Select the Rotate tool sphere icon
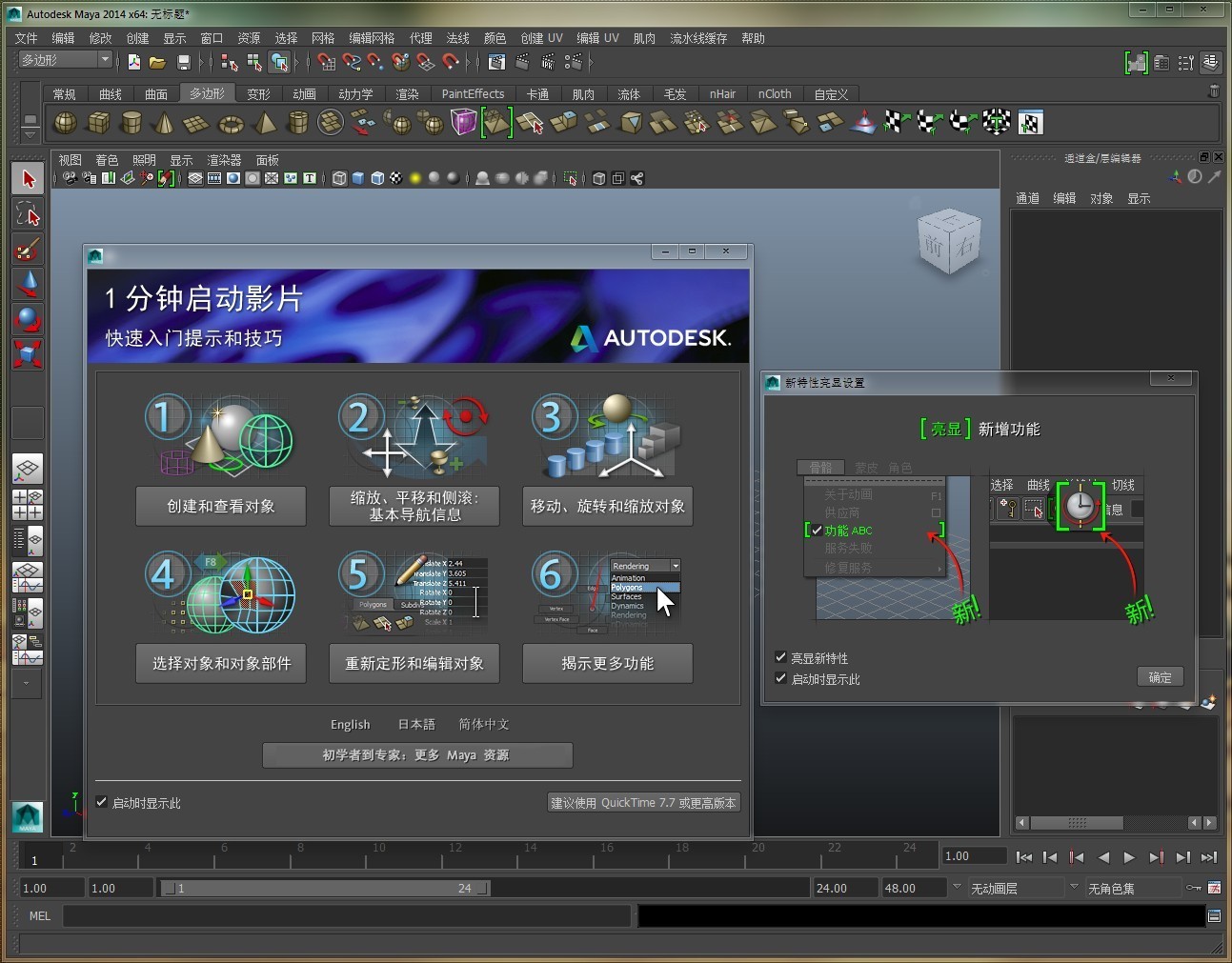The width and height of the screenshot is (1232, 963). 28,318
